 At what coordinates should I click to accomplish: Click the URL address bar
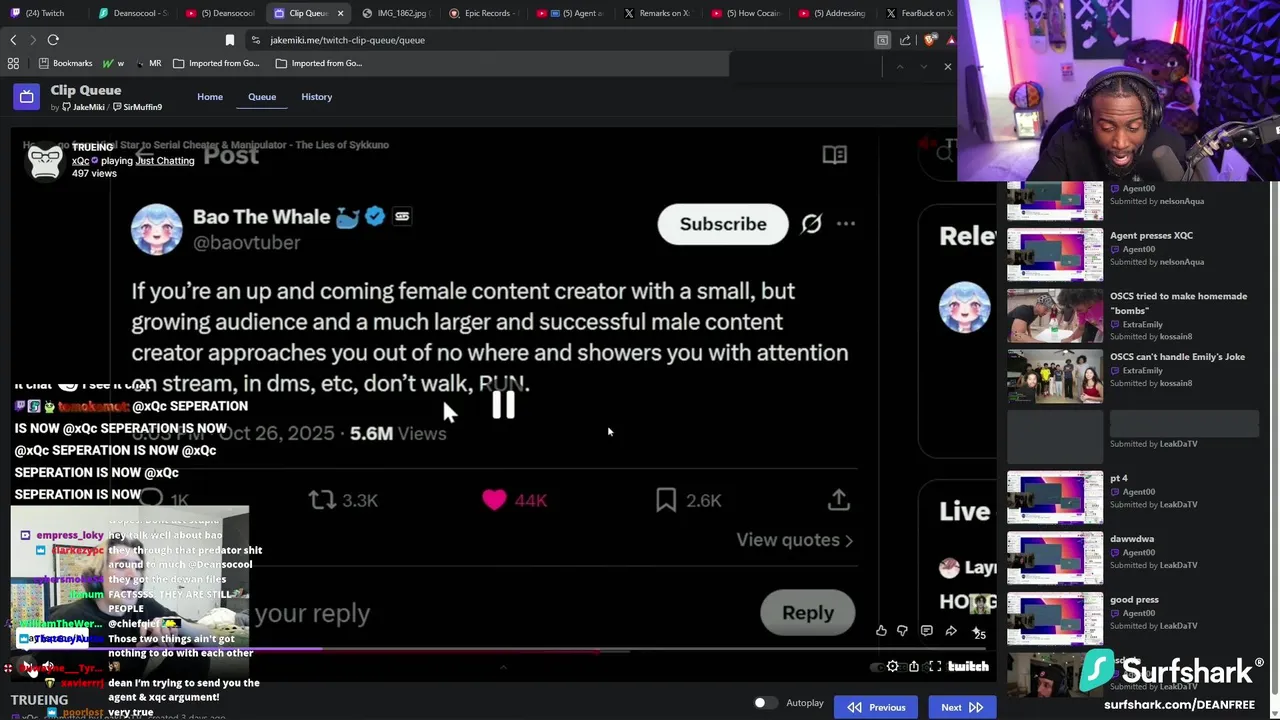click(560, 40)
